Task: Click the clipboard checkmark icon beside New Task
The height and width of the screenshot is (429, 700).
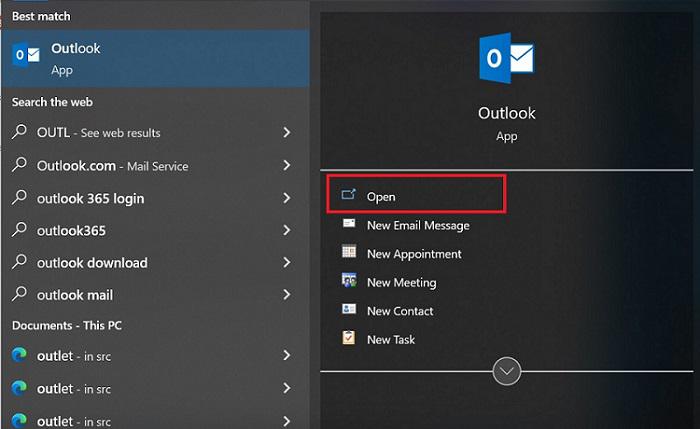Action: (349, 337)
